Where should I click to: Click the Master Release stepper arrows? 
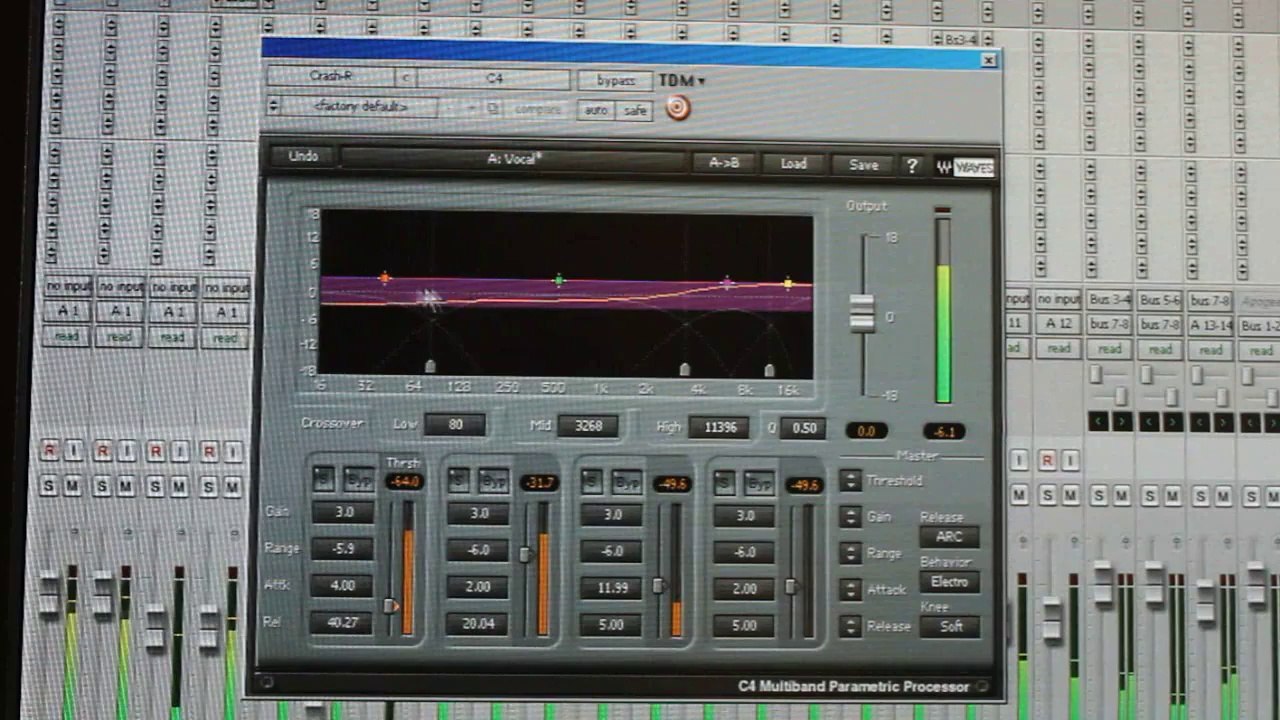[x=850, y=626]
